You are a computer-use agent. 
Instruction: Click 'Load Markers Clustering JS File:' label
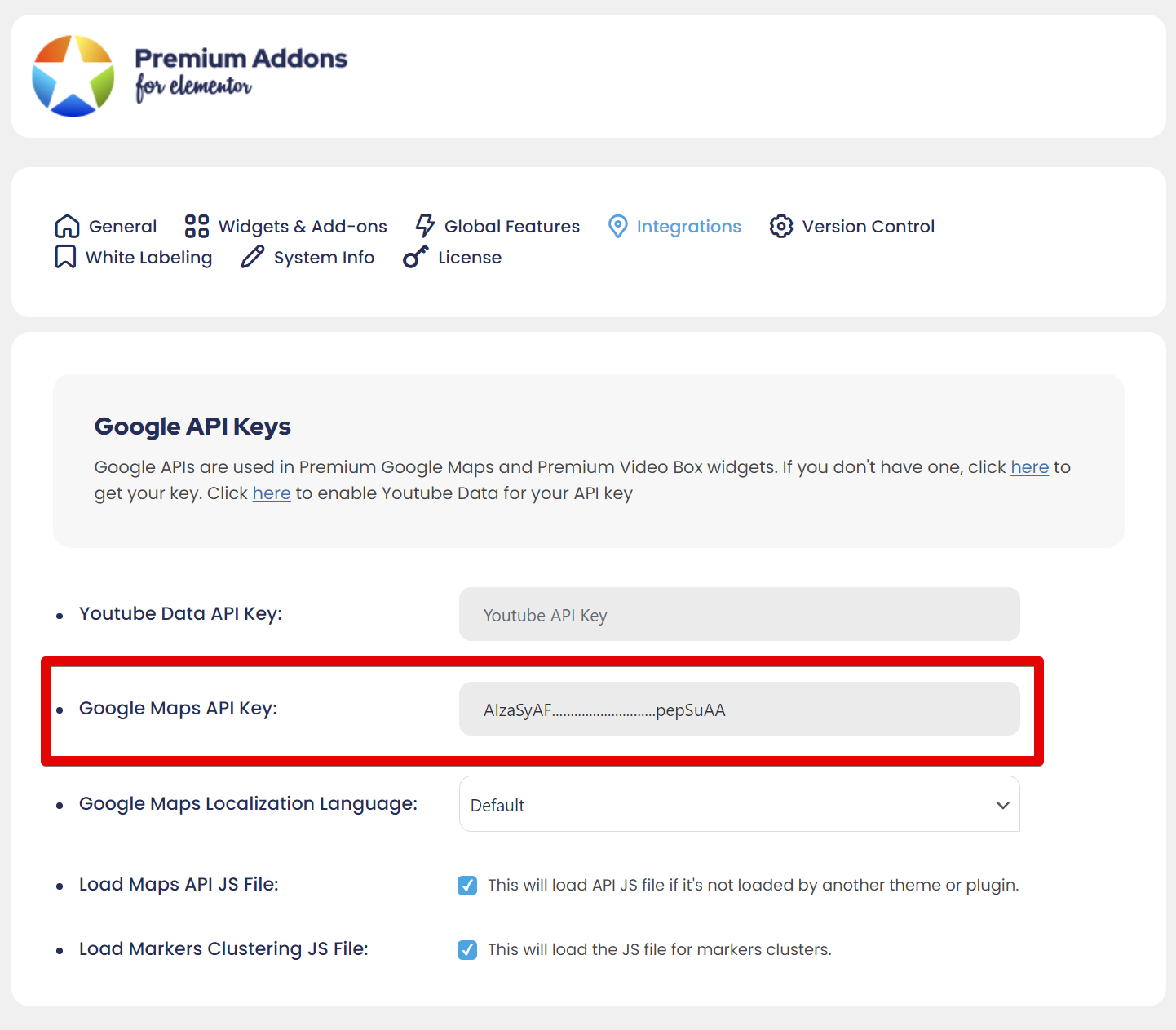223,948
